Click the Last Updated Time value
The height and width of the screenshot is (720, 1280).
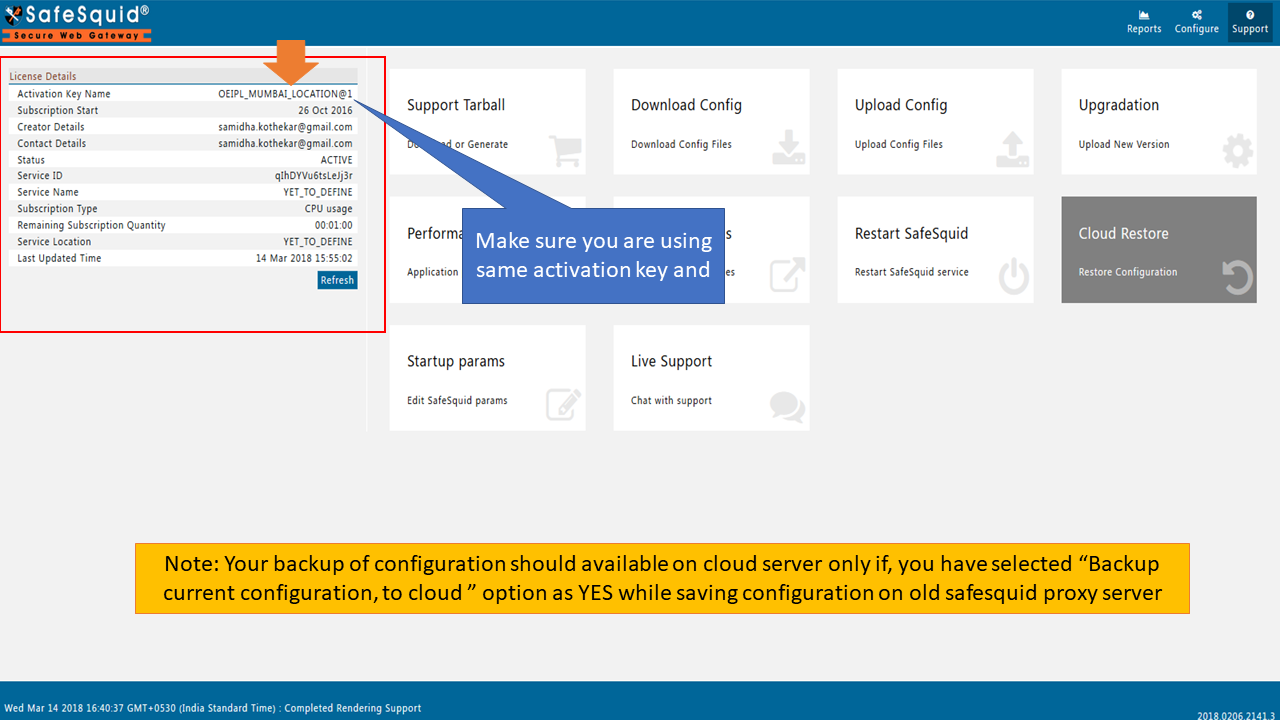(x=304, y=258)
